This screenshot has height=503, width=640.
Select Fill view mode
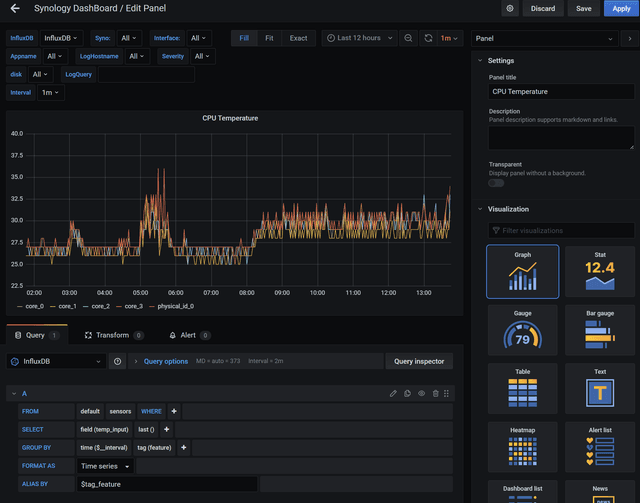point(244,38)
